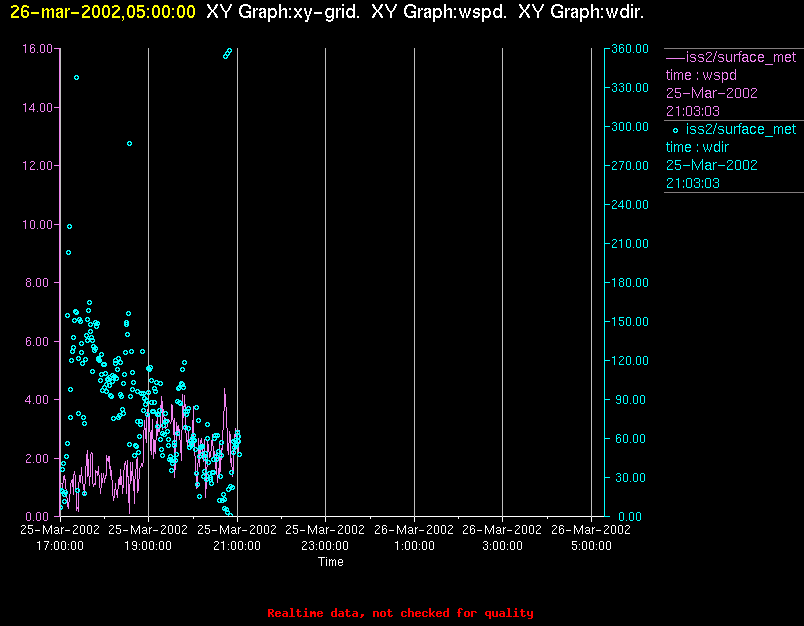Click the title text XY Graph:wdir.
The height and width of the screenshot is (626, 804).
(x=581, y=12)
